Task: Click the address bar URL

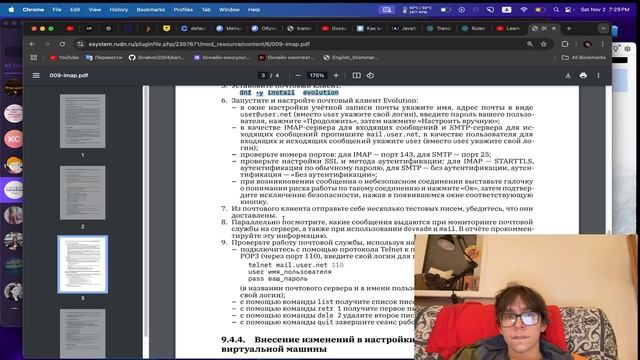Action: pos(199,44)
